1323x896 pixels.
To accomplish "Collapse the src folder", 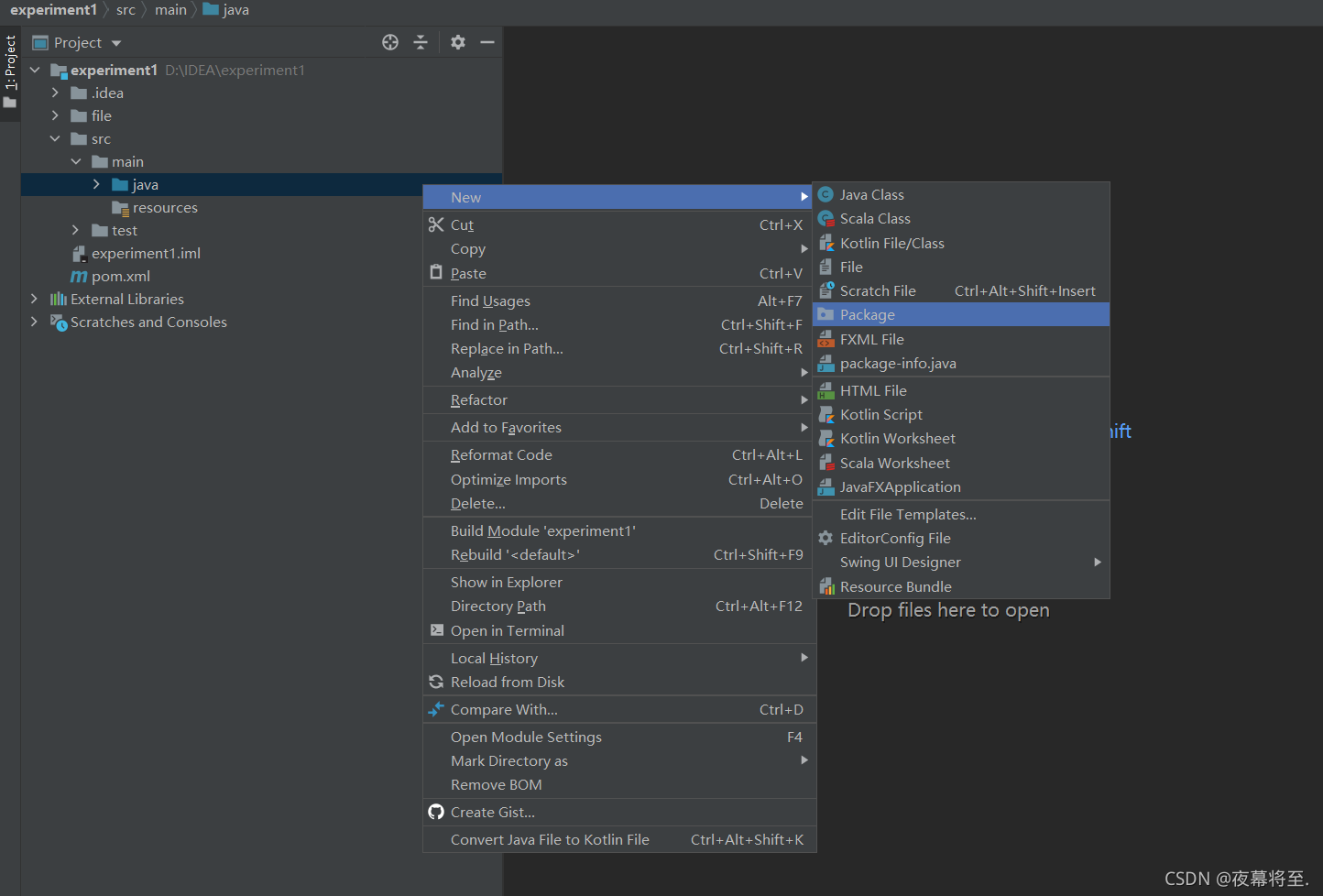I will point(55,138).
